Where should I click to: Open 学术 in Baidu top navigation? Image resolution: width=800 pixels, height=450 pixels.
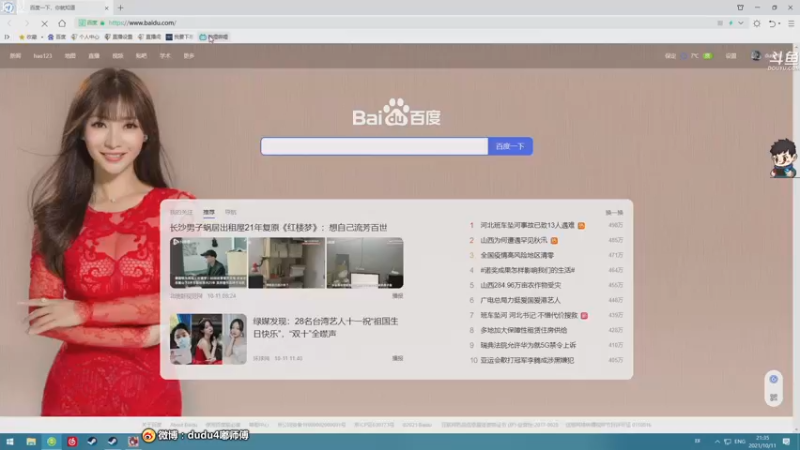[165, 56]
